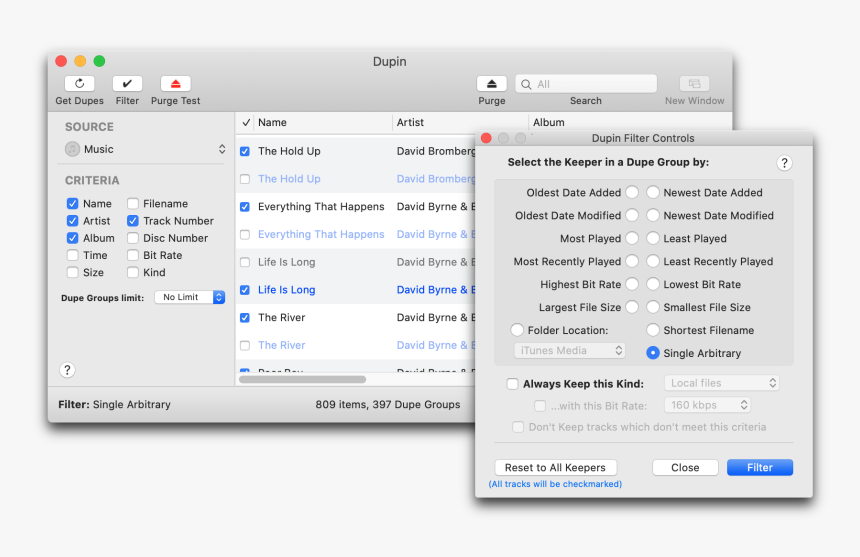This screenshot has height=557, width=860.
Task: Select Most Recently Played radio button
Action: point(632,262)
